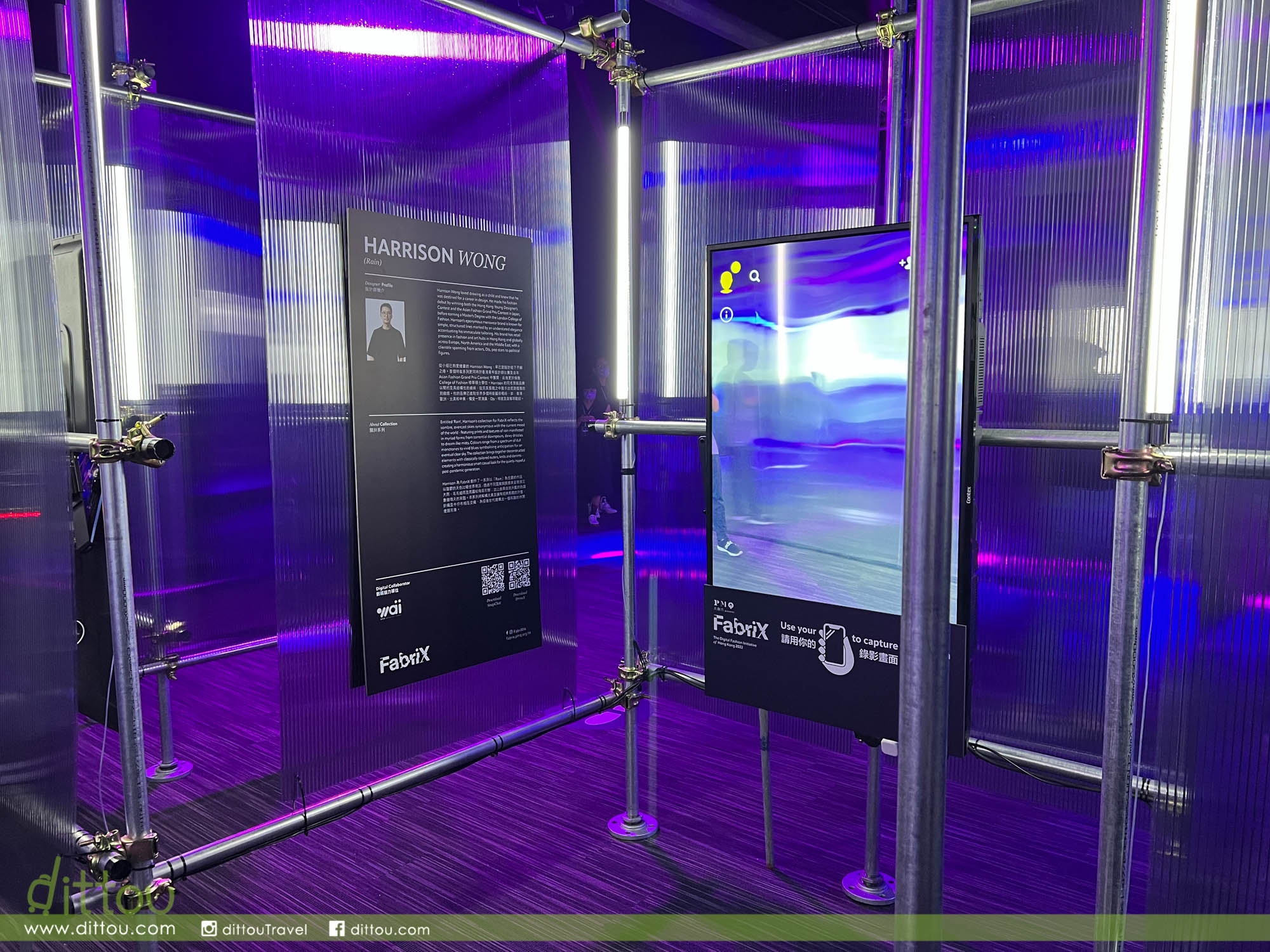The image size is (1270, 952).
Task: Tap the 'Use your' text on sign
Action: [798, 628]
